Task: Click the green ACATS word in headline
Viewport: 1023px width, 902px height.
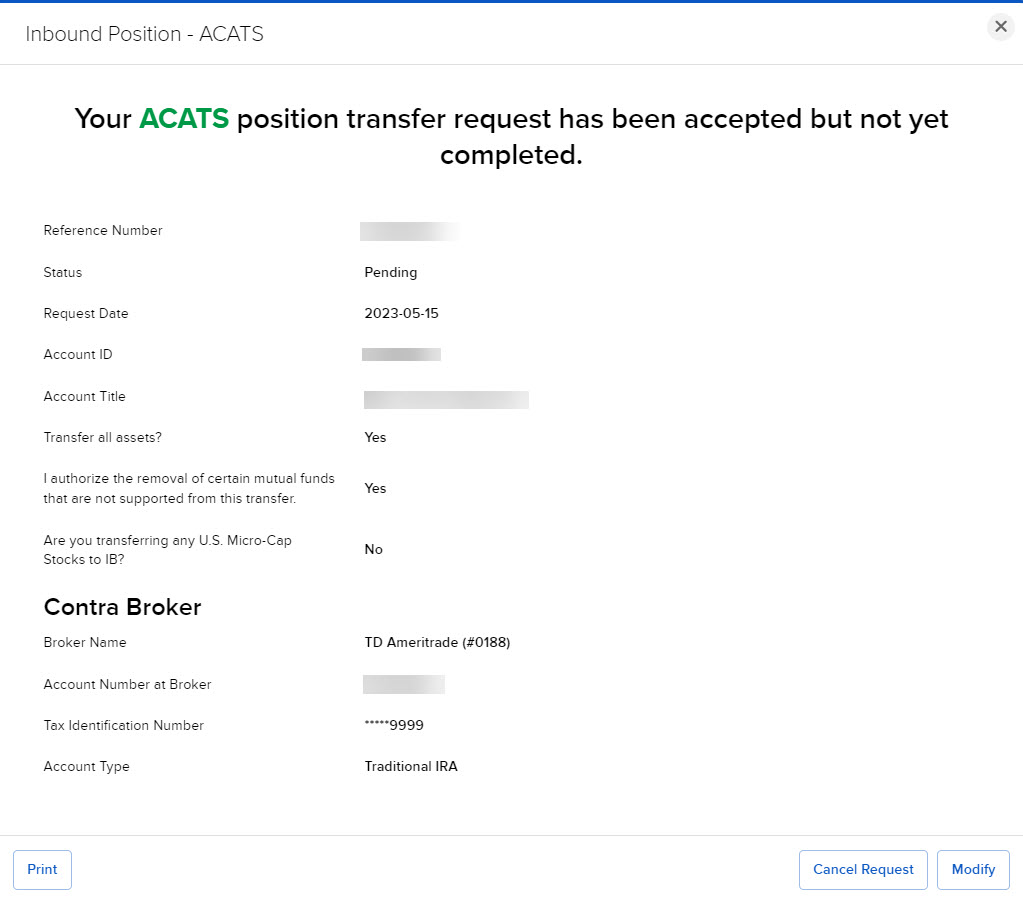Action: point(184,119)
